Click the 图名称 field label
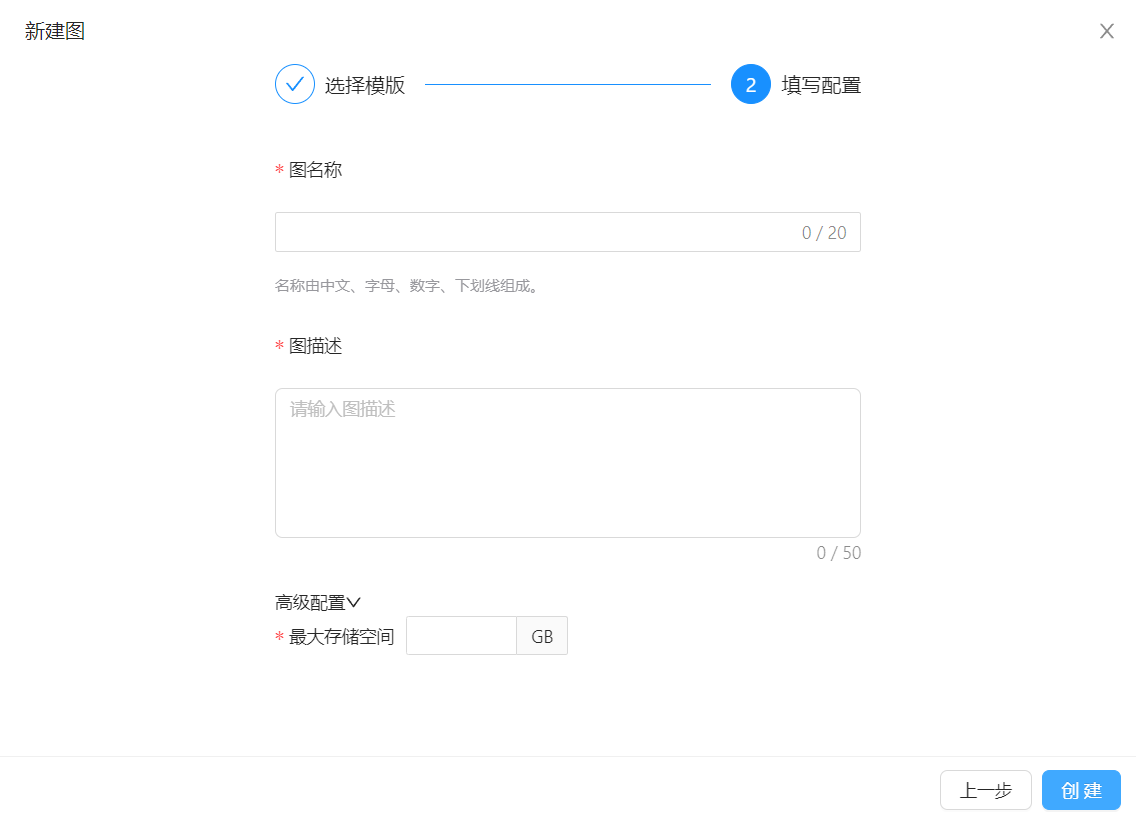The image size is (1136, 818). [x=315, y=170]
